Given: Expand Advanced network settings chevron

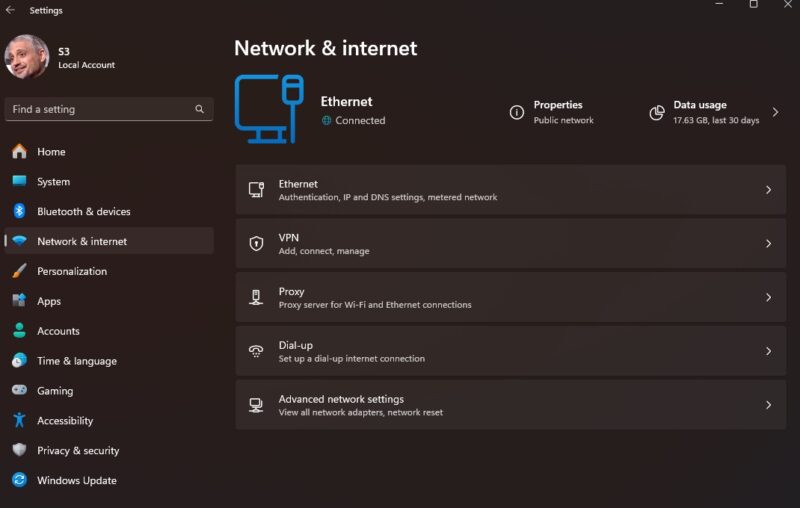Looking at the screenshot, I should click(x=768, y=405).
